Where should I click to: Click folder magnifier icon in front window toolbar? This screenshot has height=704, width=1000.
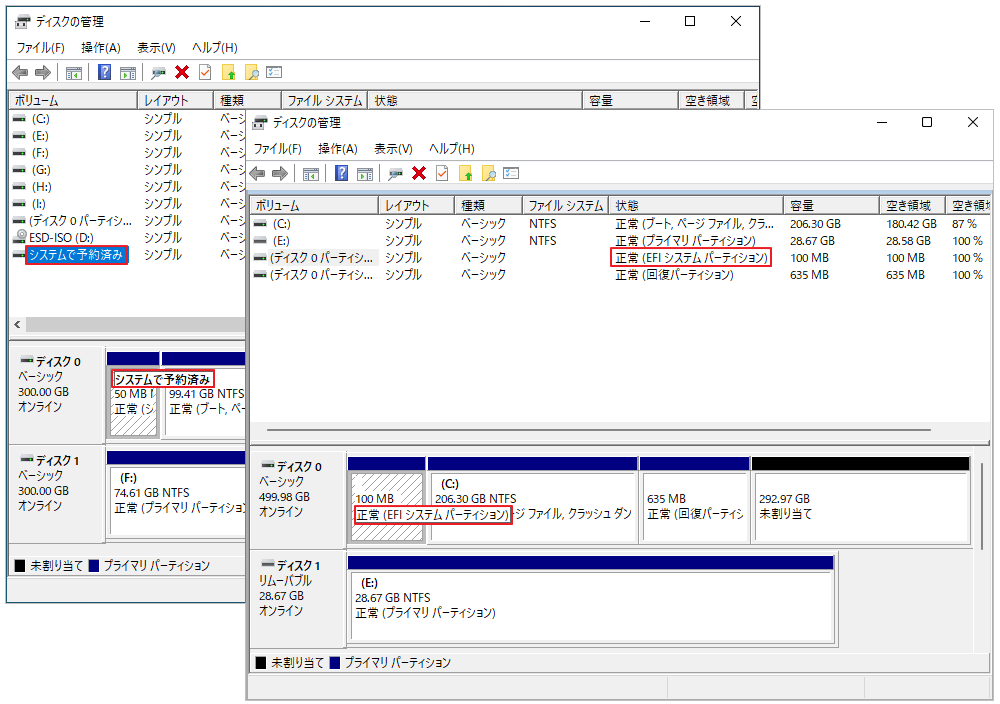(489, 173)
